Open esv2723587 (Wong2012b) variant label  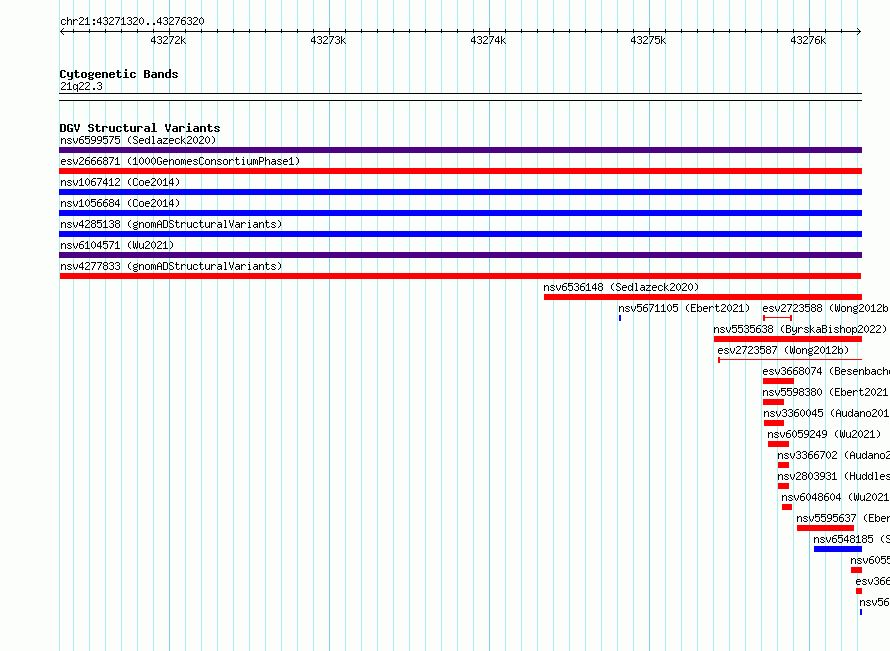tap(783, 350)
